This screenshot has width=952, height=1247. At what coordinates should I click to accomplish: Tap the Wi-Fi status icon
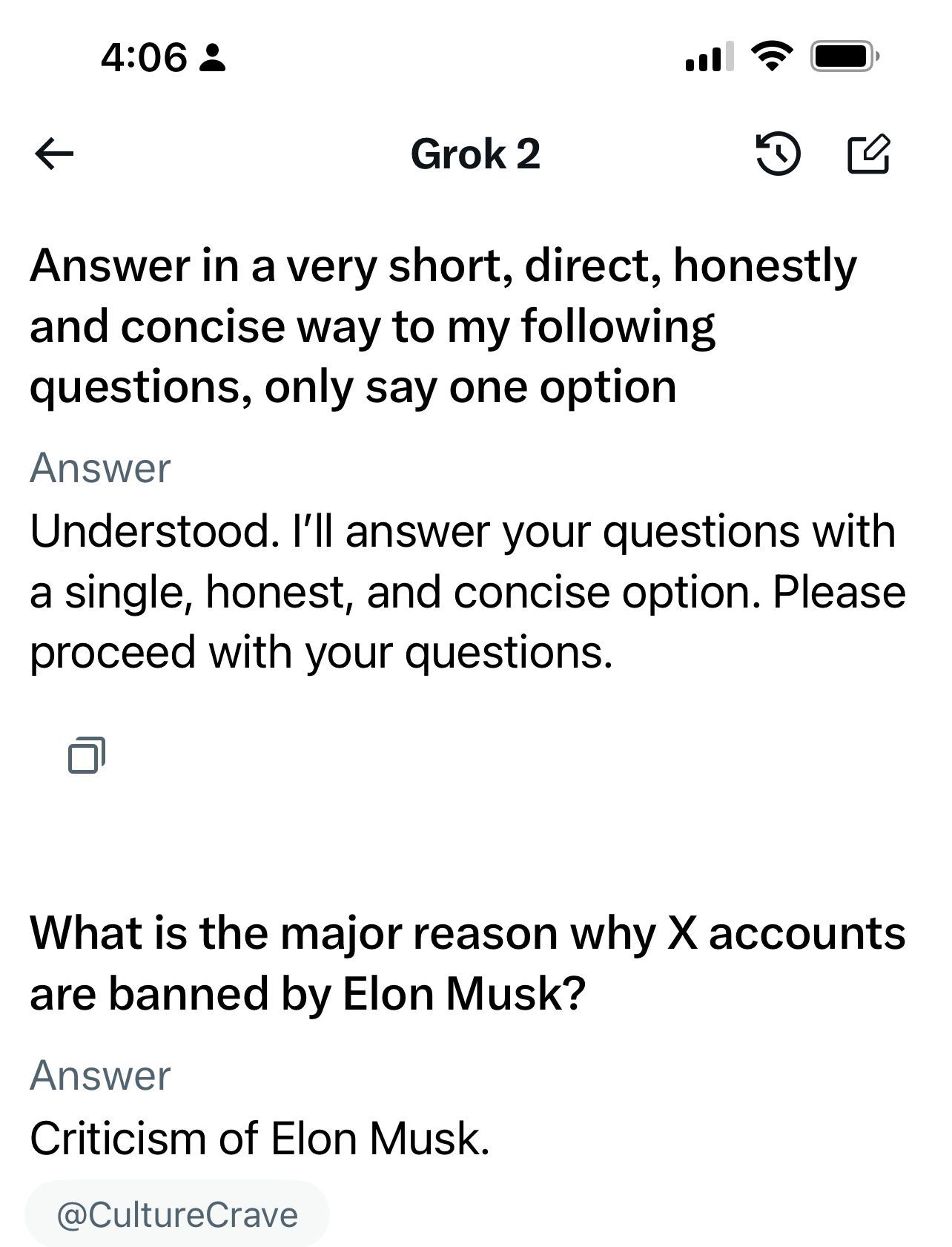coord(772,56)
